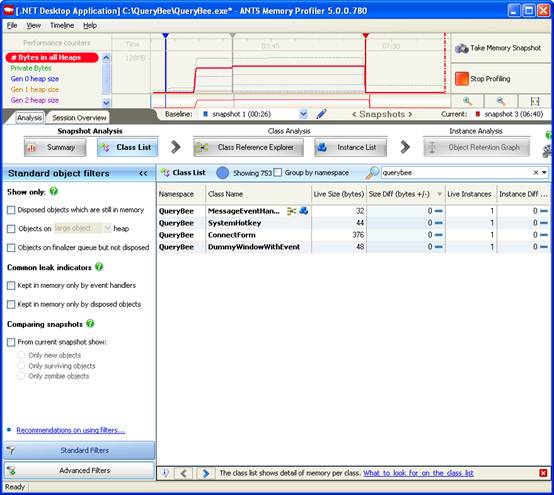Switch to the Analysis tab
Image resolution: width=554 pixels, height=495 pixels.
(29, 118)
